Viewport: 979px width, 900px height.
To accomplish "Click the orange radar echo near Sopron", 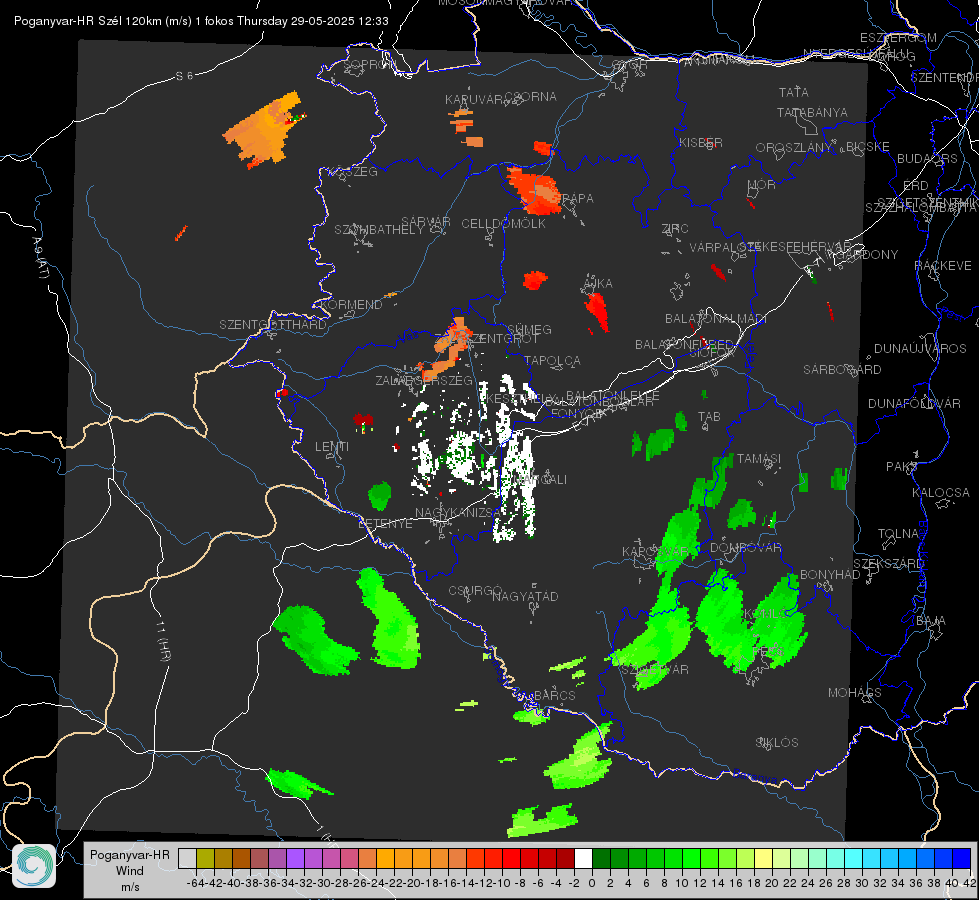I will pyautogui.click(x=263, y=129).
